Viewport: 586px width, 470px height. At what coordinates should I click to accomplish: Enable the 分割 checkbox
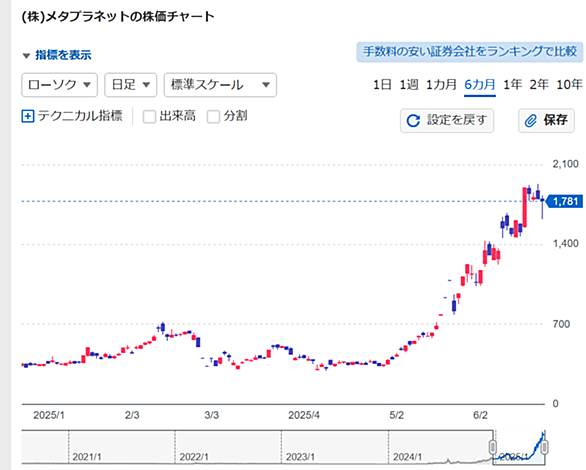[213, 117]
